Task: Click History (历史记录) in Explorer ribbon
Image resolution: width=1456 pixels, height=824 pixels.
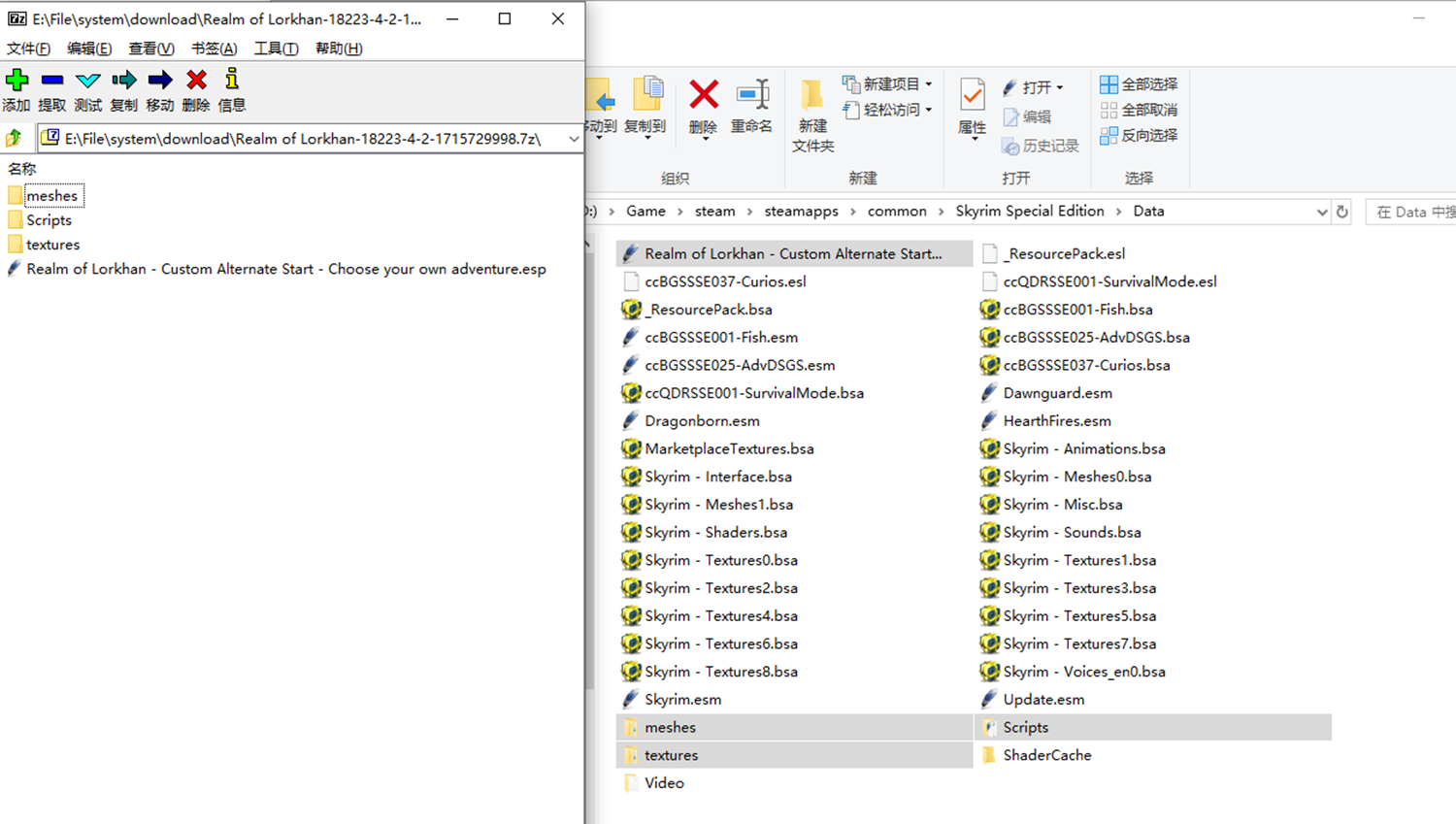Action: [x=1041, y=146]
